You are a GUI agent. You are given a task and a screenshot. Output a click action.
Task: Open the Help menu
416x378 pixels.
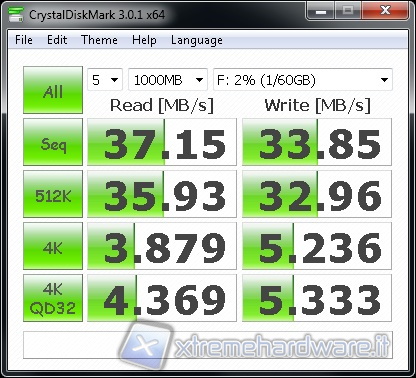[x=144, y=40]
